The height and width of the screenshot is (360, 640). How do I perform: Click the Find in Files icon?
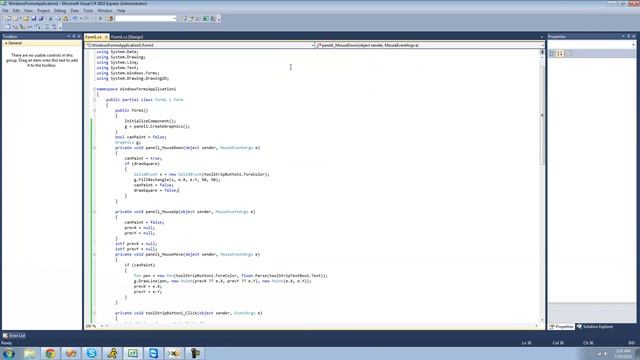pyautogui.click(x=110, y=18)
